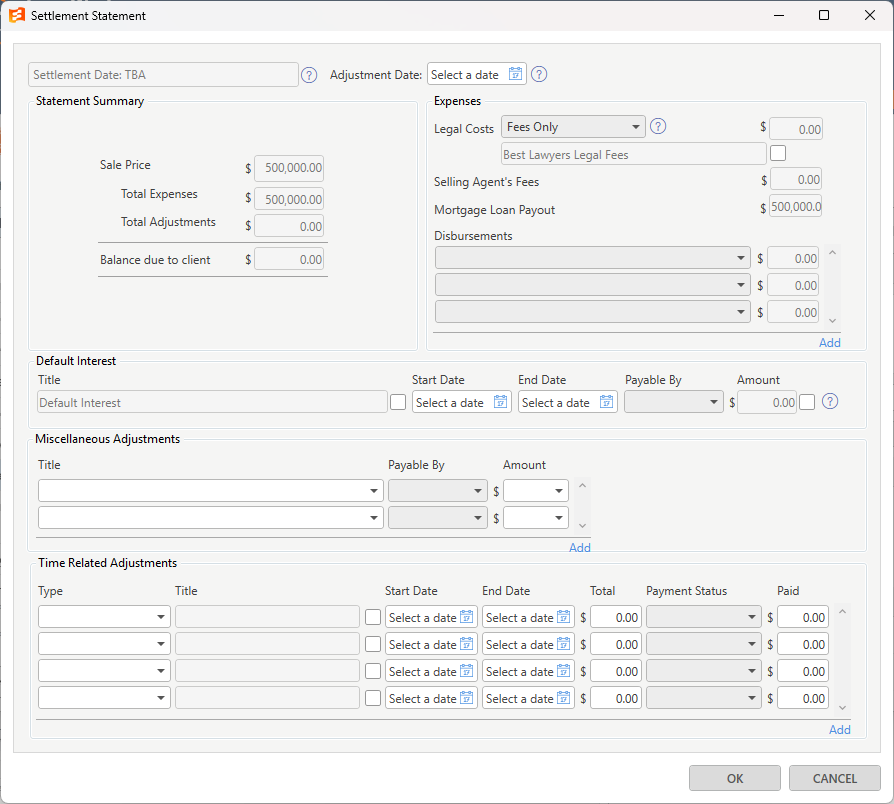
Task: Click the Default Interest amount help icon
Action: point(830,401)
